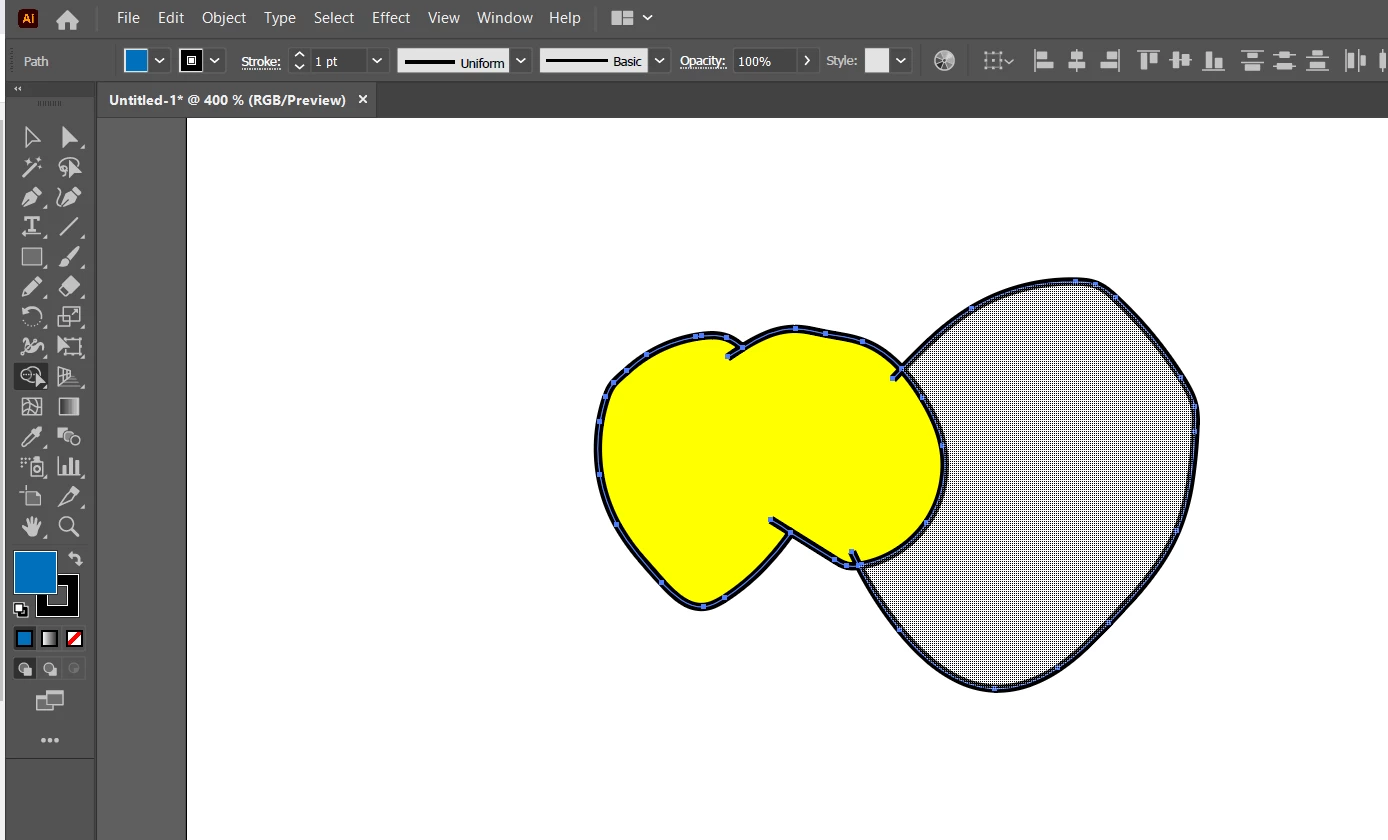Pick the Mesh tool
The image size is (1388, 840).
point(32,407)
